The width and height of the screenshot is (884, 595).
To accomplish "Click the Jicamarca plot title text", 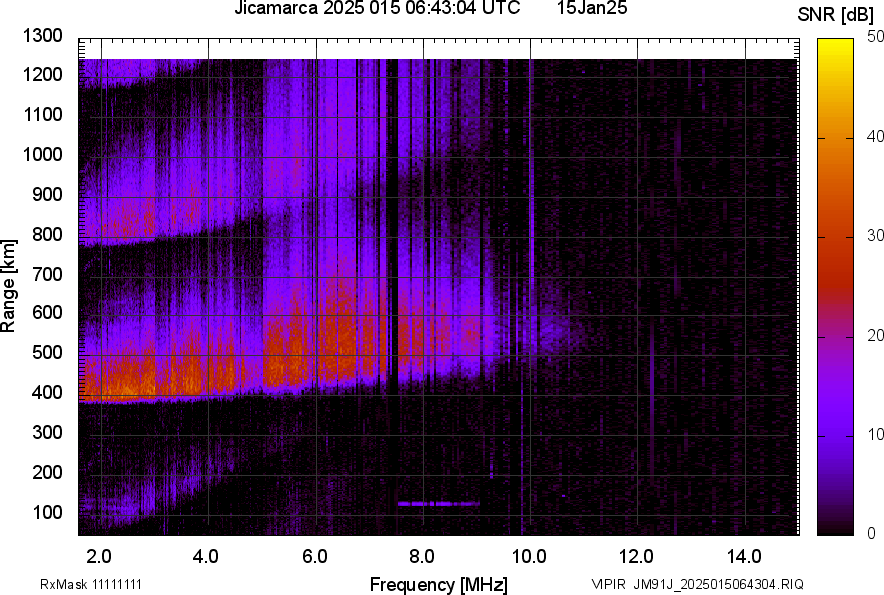I will pyautogui.click(x=376, y=9).
